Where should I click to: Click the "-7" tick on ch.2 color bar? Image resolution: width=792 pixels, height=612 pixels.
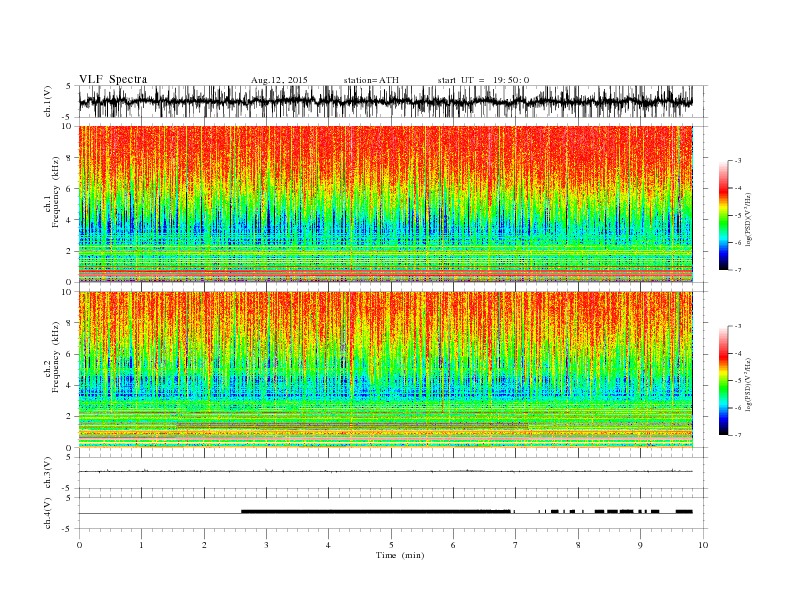(738, 435)
